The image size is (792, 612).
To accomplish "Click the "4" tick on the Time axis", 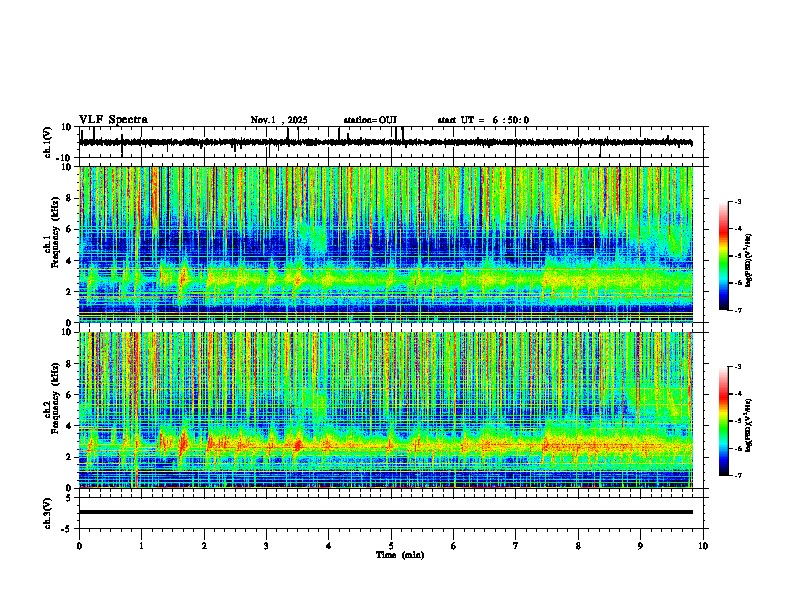I will tap(329, 546).
